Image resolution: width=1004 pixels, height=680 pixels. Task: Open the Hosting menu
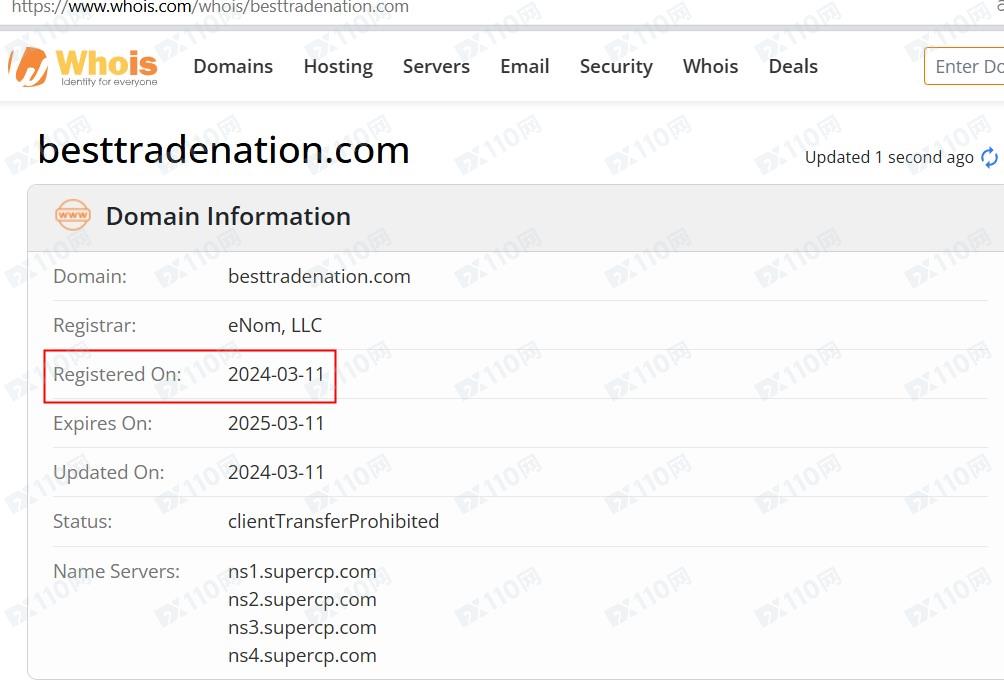point(338,67)
